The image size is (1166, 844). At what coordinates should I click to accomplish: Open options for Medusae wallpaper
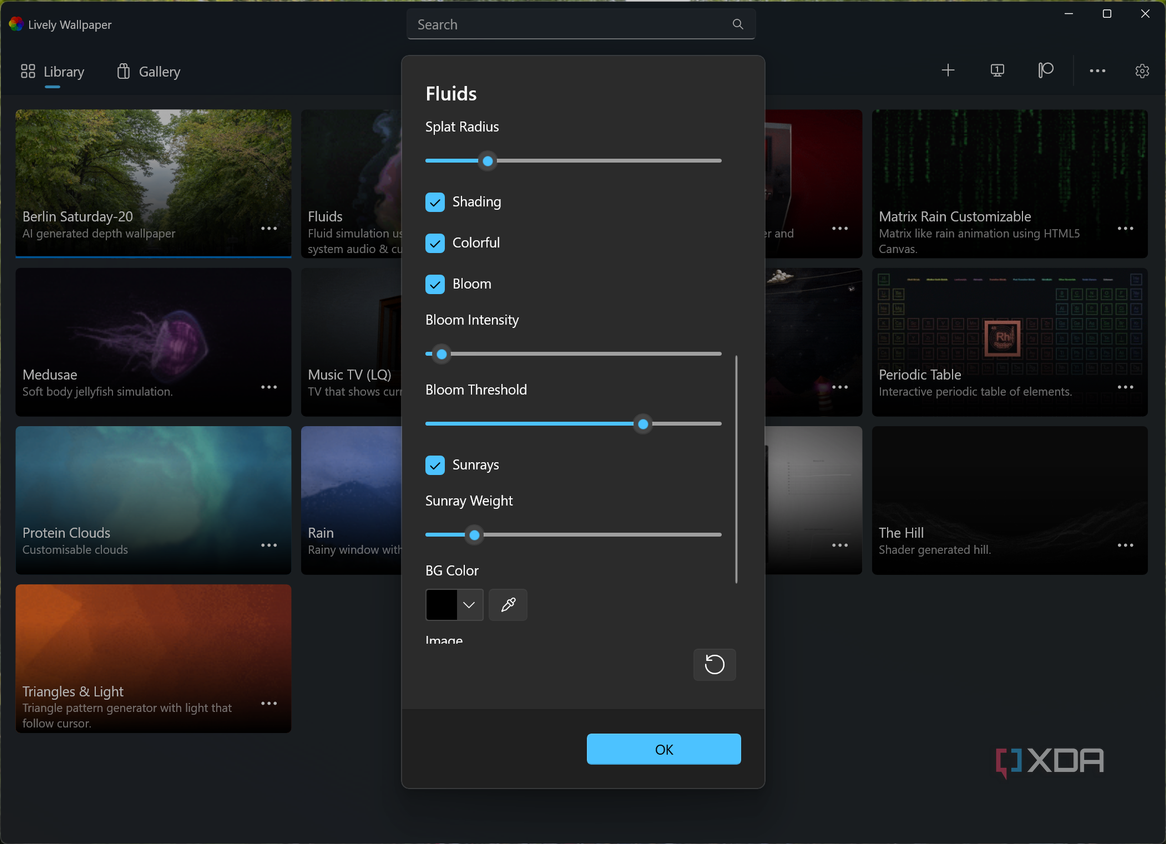click(269, 387)
